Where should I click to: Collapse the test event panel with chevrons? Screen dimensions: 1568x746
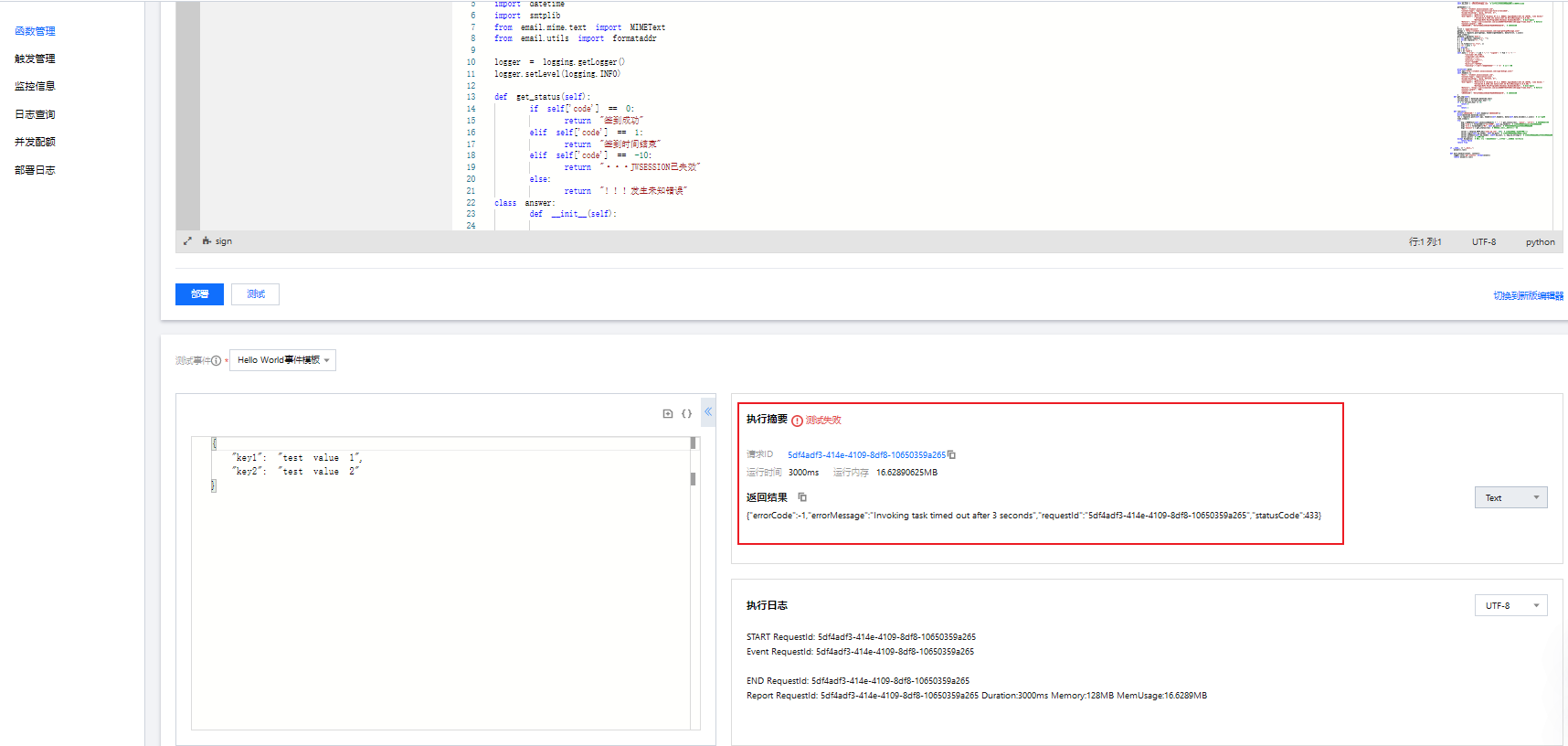708,412
